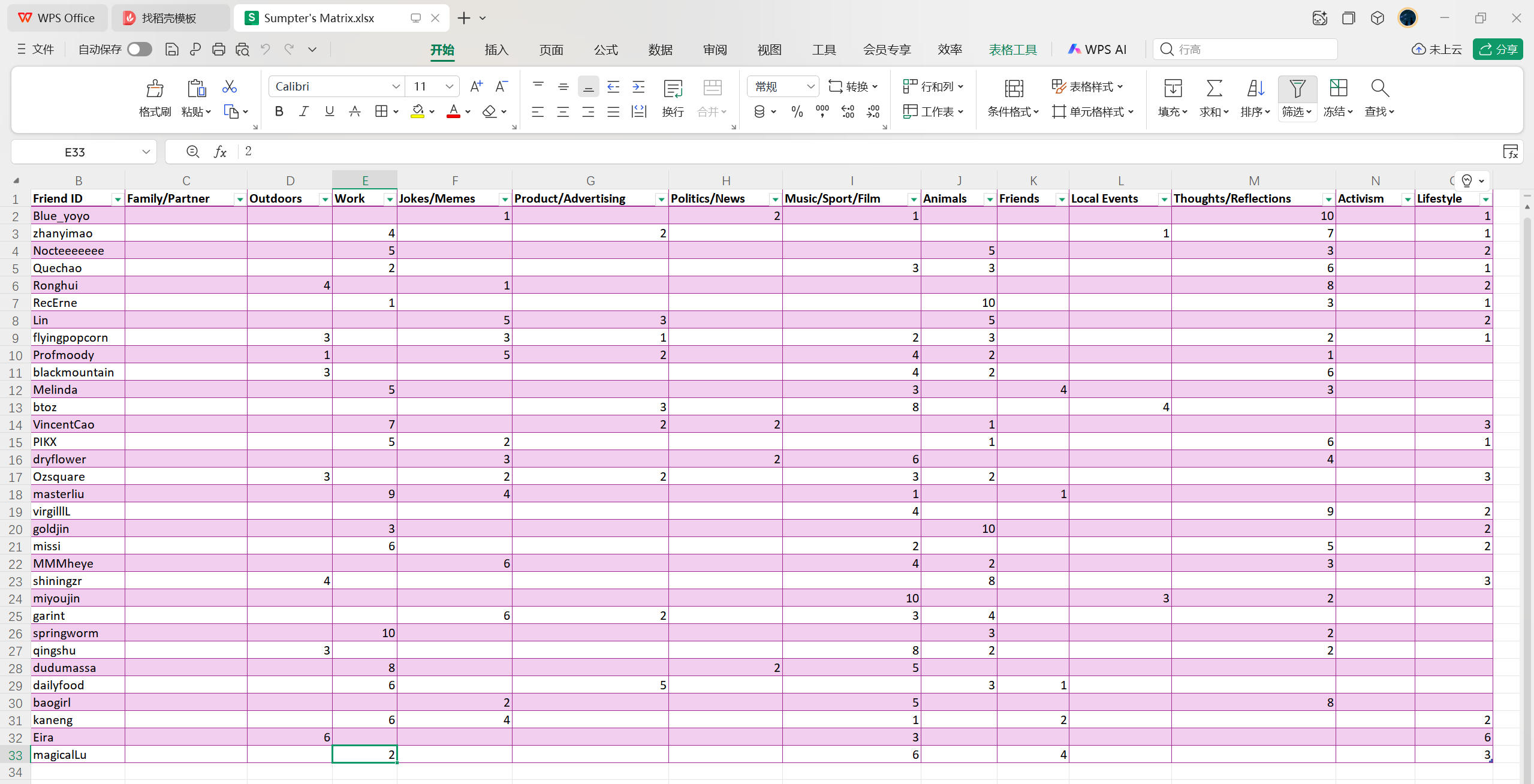Image resolution: width=1534 pixels, height=784 pixels.
Task: Click the Cut scissors icon
Action: click(x=229, y=87)
